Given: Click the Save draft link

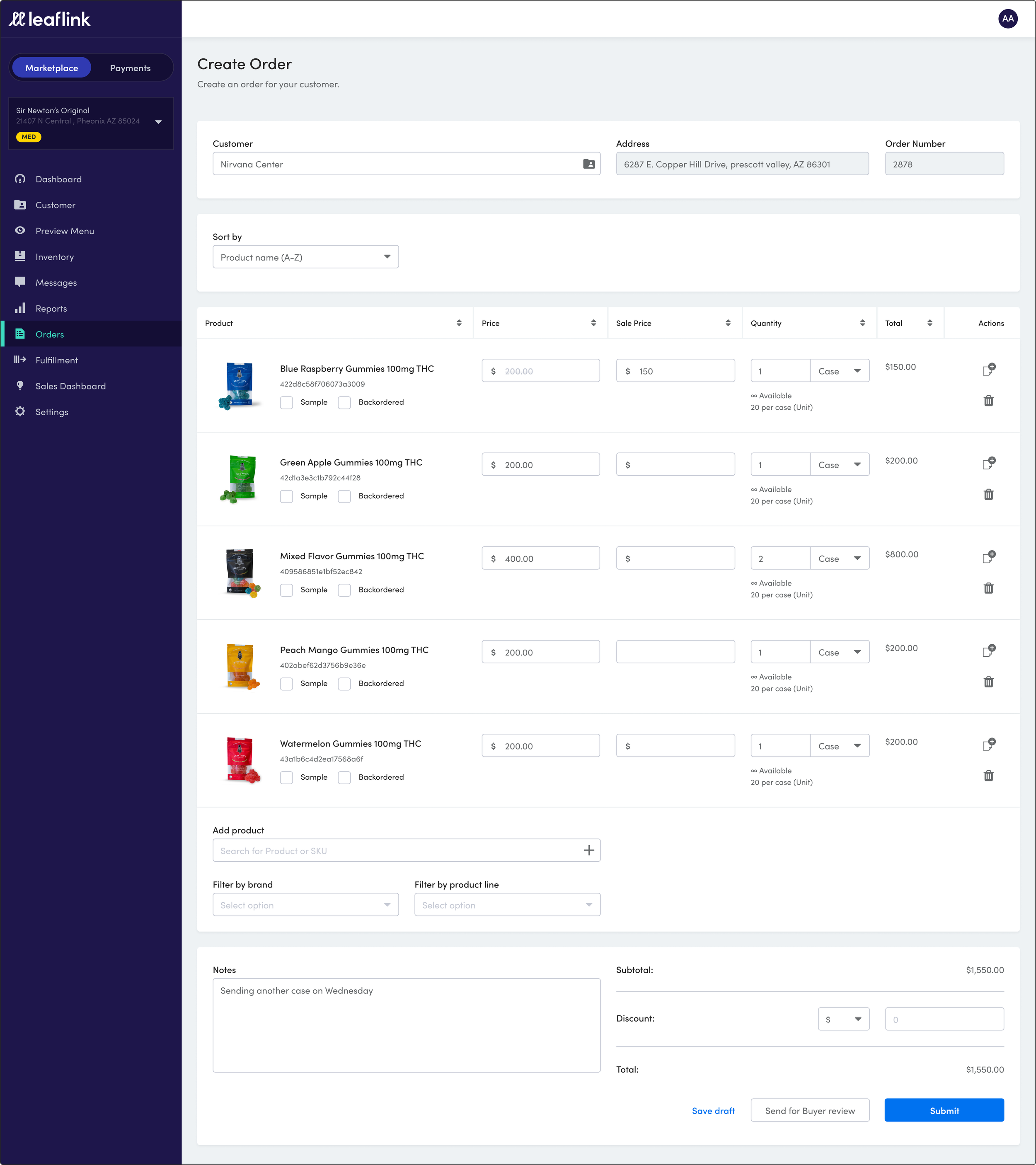Looking at the screenshot, I should click(x=713, y=1111).
